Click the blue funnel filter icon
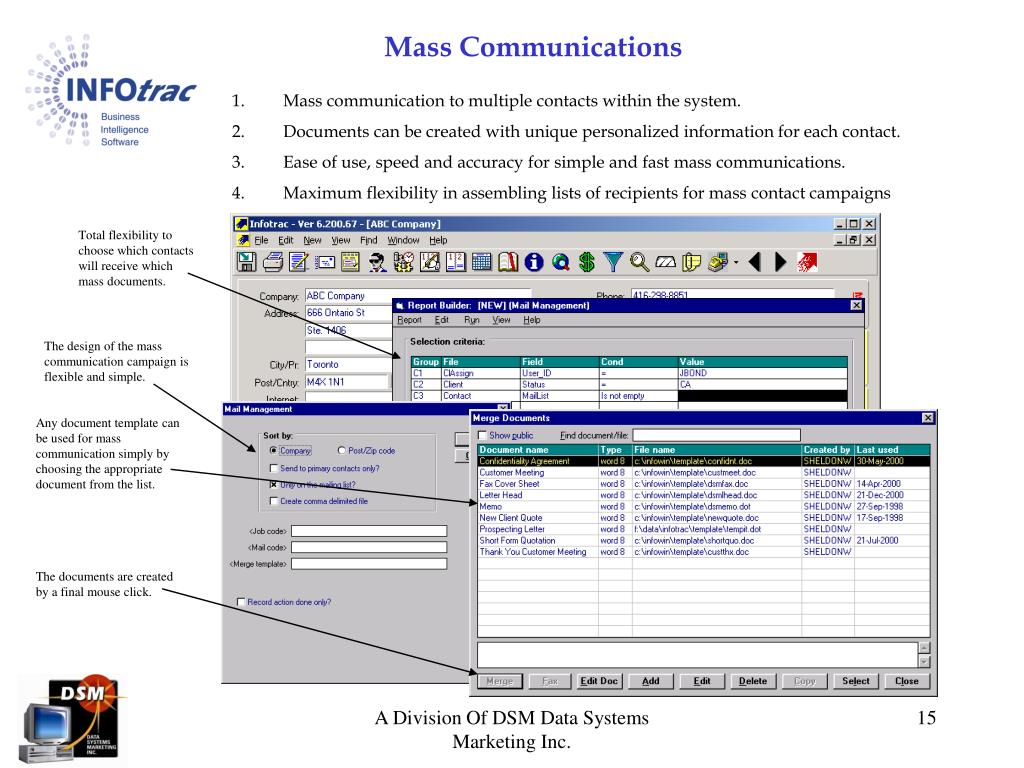Viewport: 1024px width, 768px height. tap(613, 262)
